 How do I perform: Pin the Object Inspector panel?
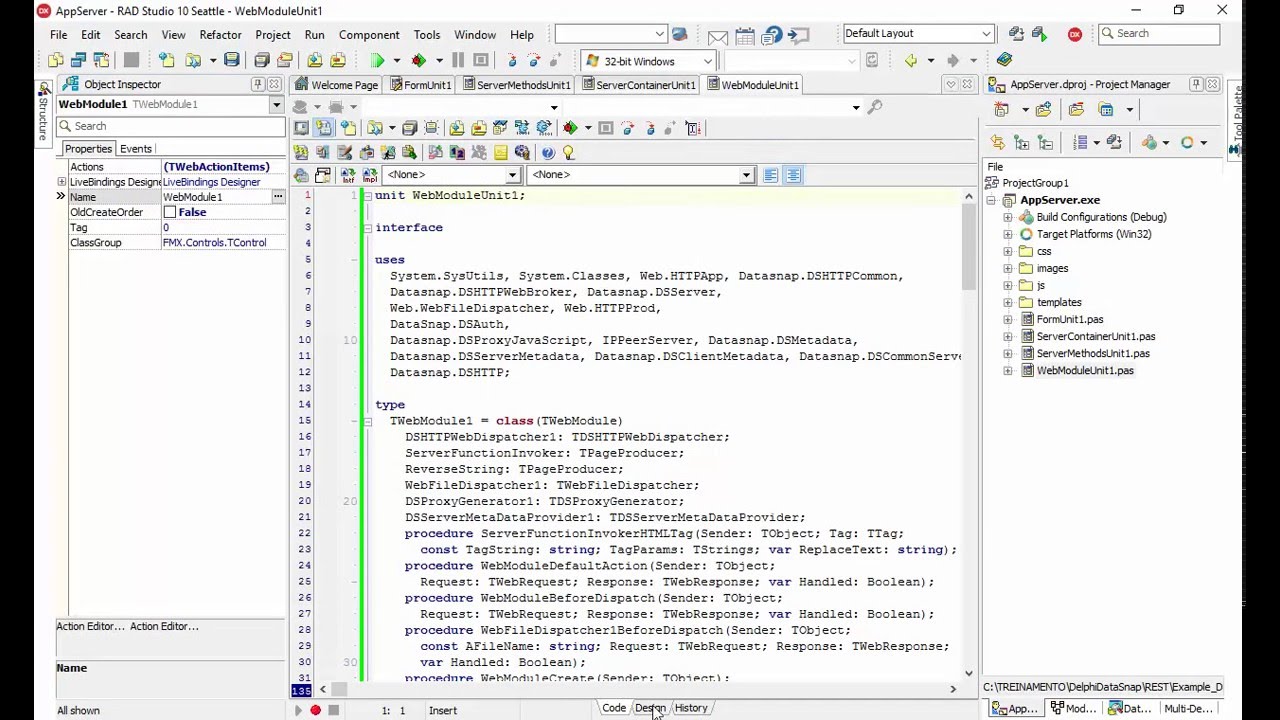pos(258,84)
